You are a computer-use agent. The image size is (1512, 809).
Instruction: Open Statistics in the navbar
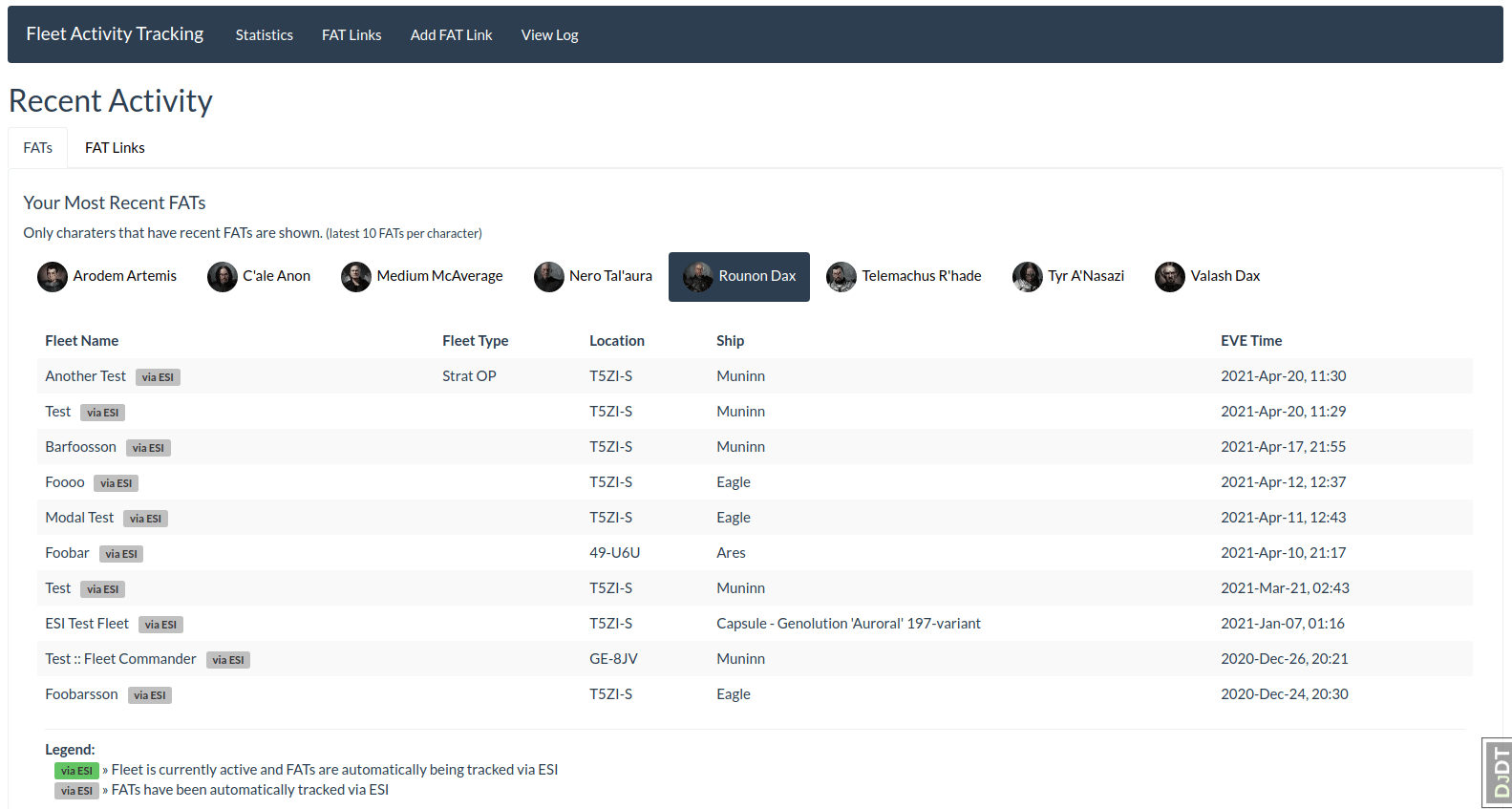tap(265, 34)
